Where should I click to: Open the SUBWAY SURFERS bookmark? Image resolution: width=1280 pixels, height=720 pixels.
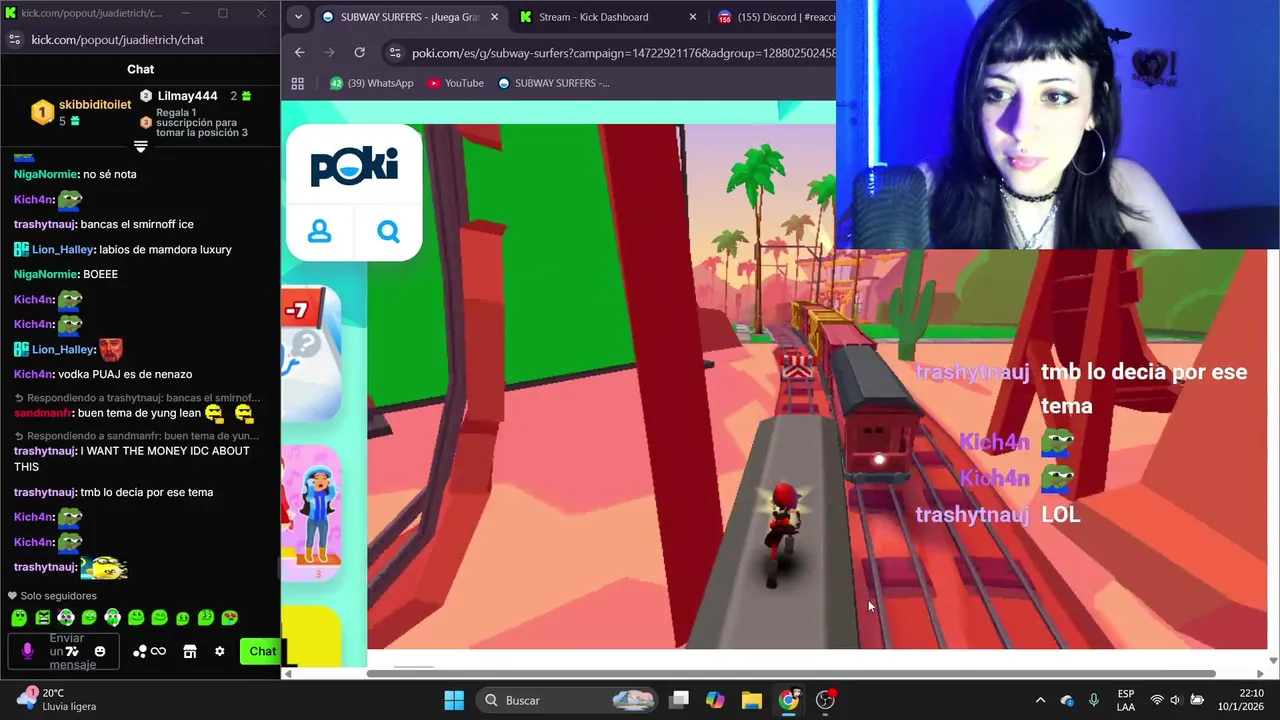click(x=554, y=83)
